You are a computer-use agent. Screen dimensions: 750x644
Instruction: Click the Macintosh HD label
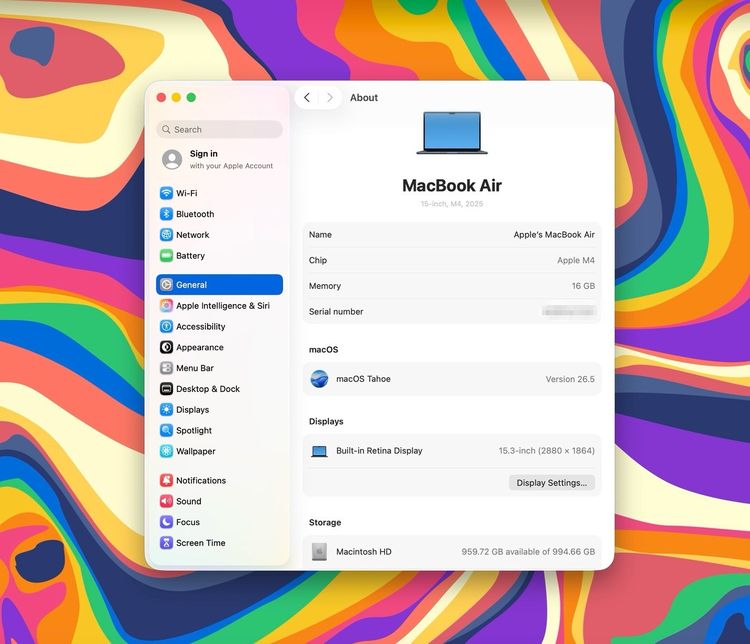click(364, 552)
